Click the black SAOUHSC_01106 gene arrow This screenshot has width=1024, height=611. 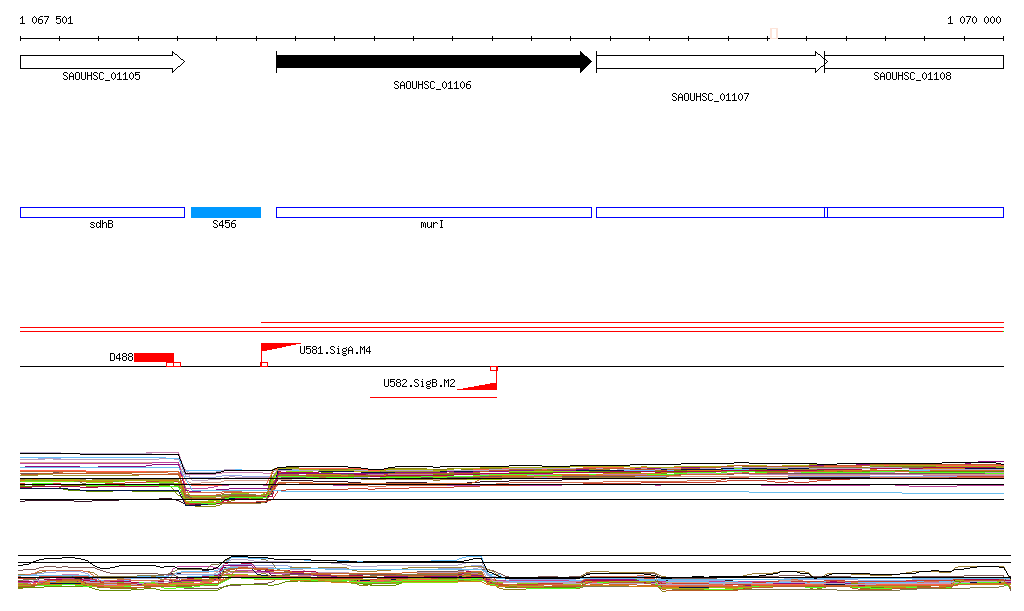coord(433,62)
